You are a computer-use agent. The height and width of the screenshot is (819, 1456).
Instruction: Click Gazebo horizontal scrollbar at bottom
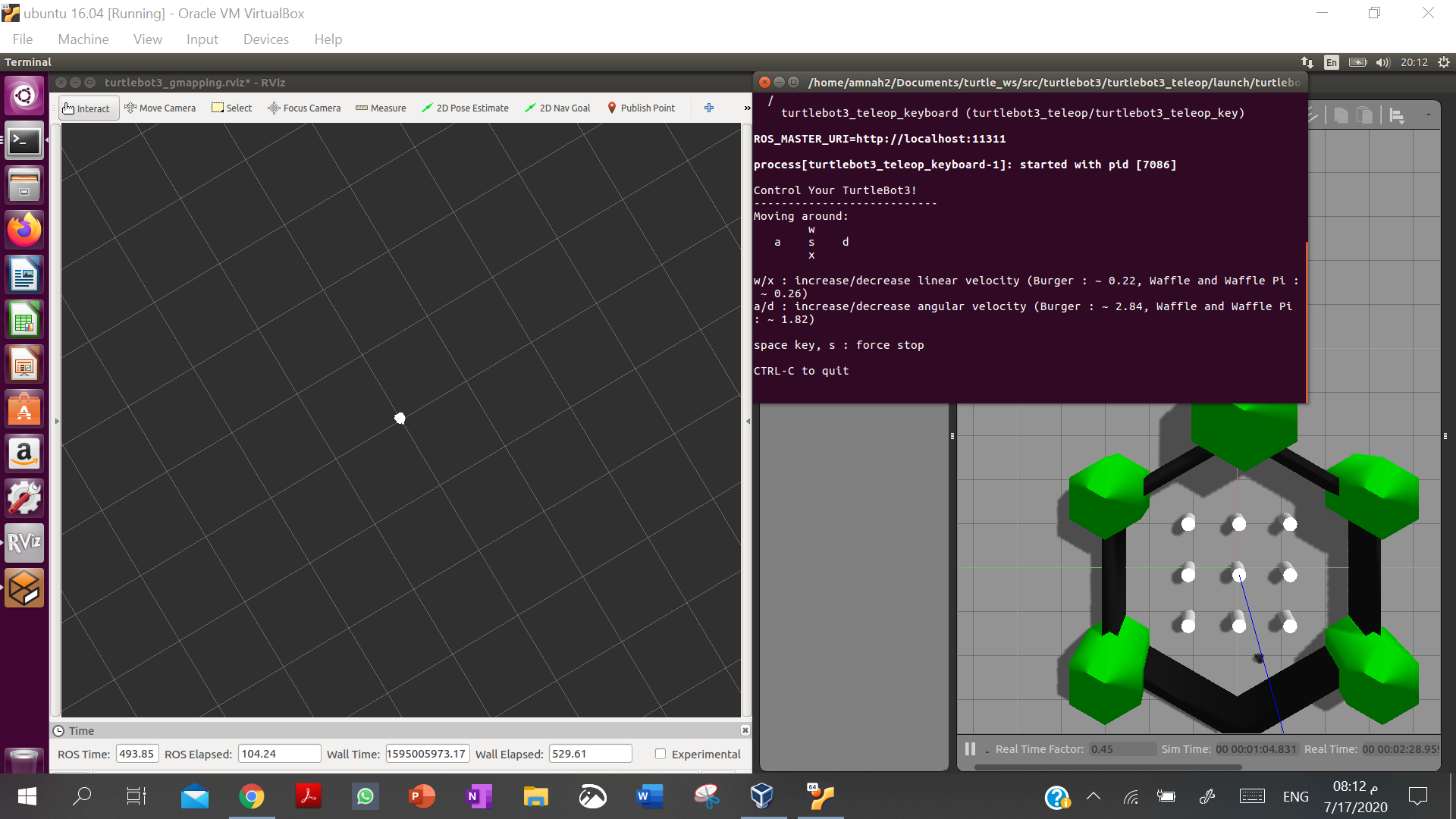tap(1107, 767)
